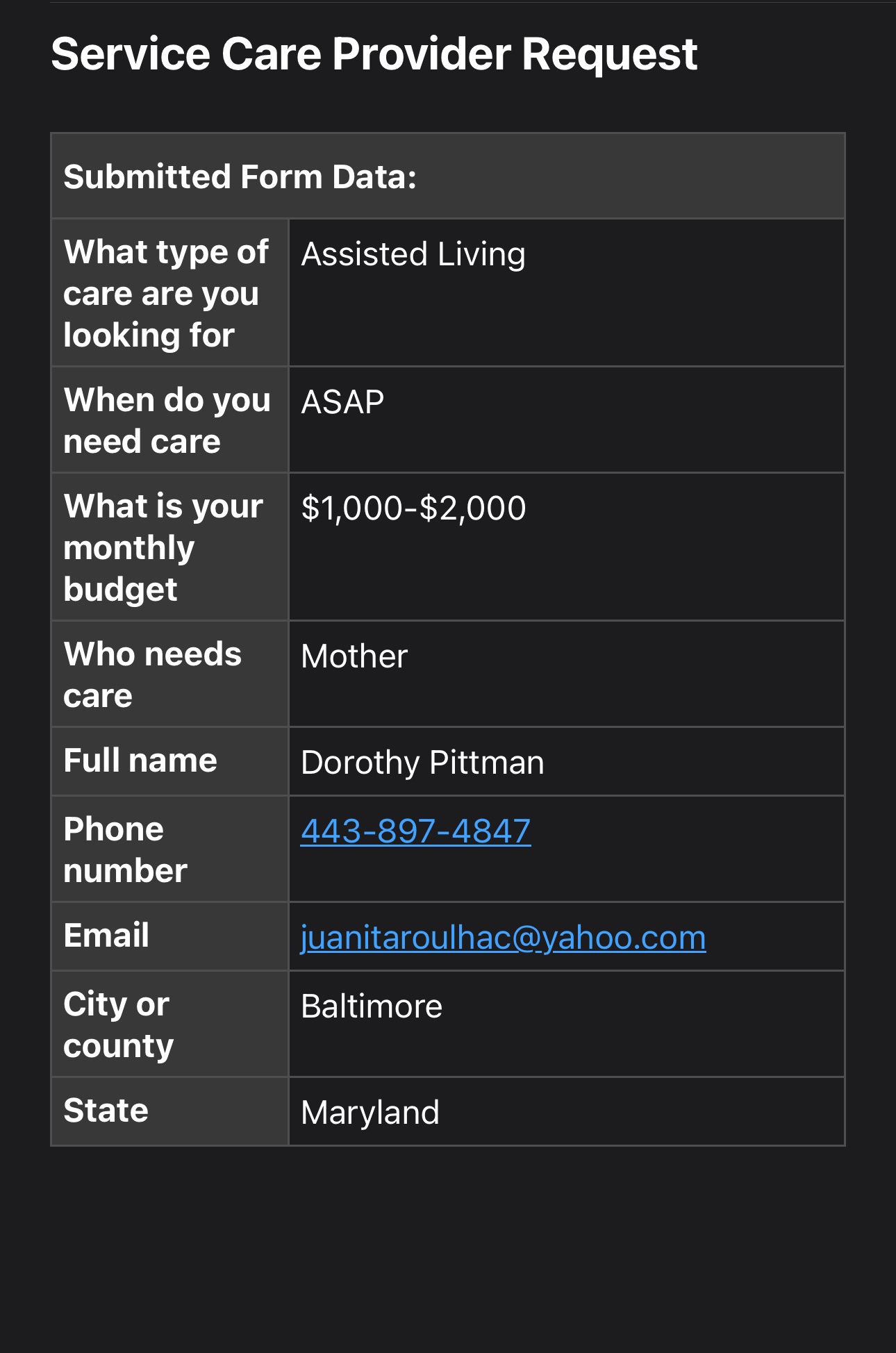Select the 'Email' label cell
The width and height of the screenshot is (896, 1353).
[x=170, y=936]
